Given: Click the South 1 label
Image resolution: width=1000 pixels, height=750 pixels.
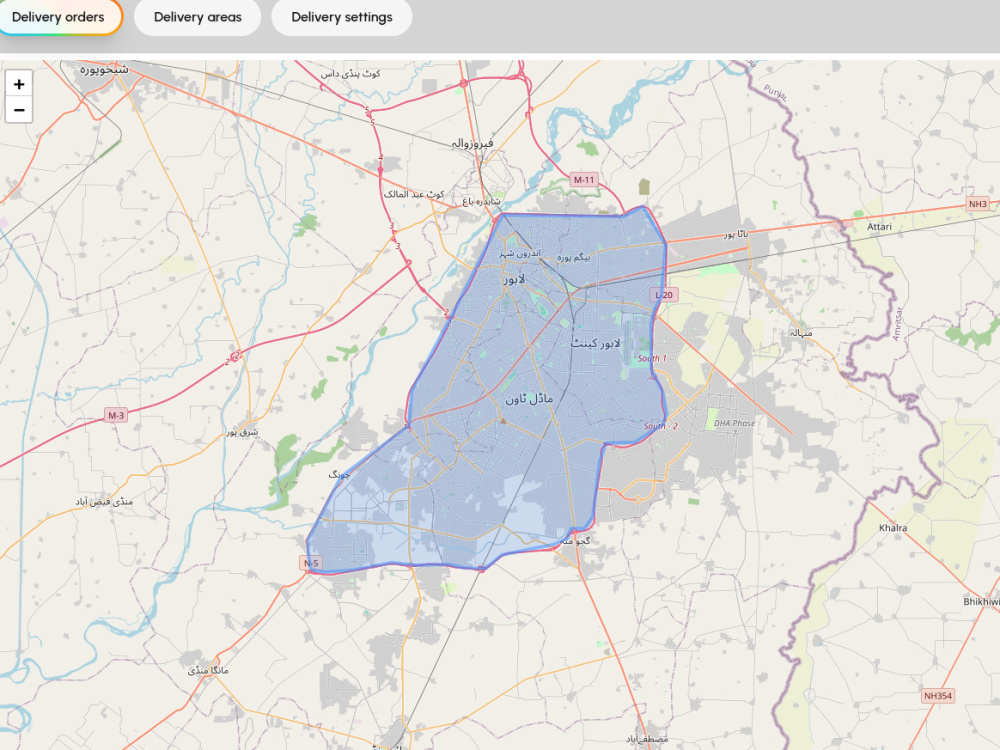Looking at the screenshot, I should pyautogui.click(x=652, y=358).
